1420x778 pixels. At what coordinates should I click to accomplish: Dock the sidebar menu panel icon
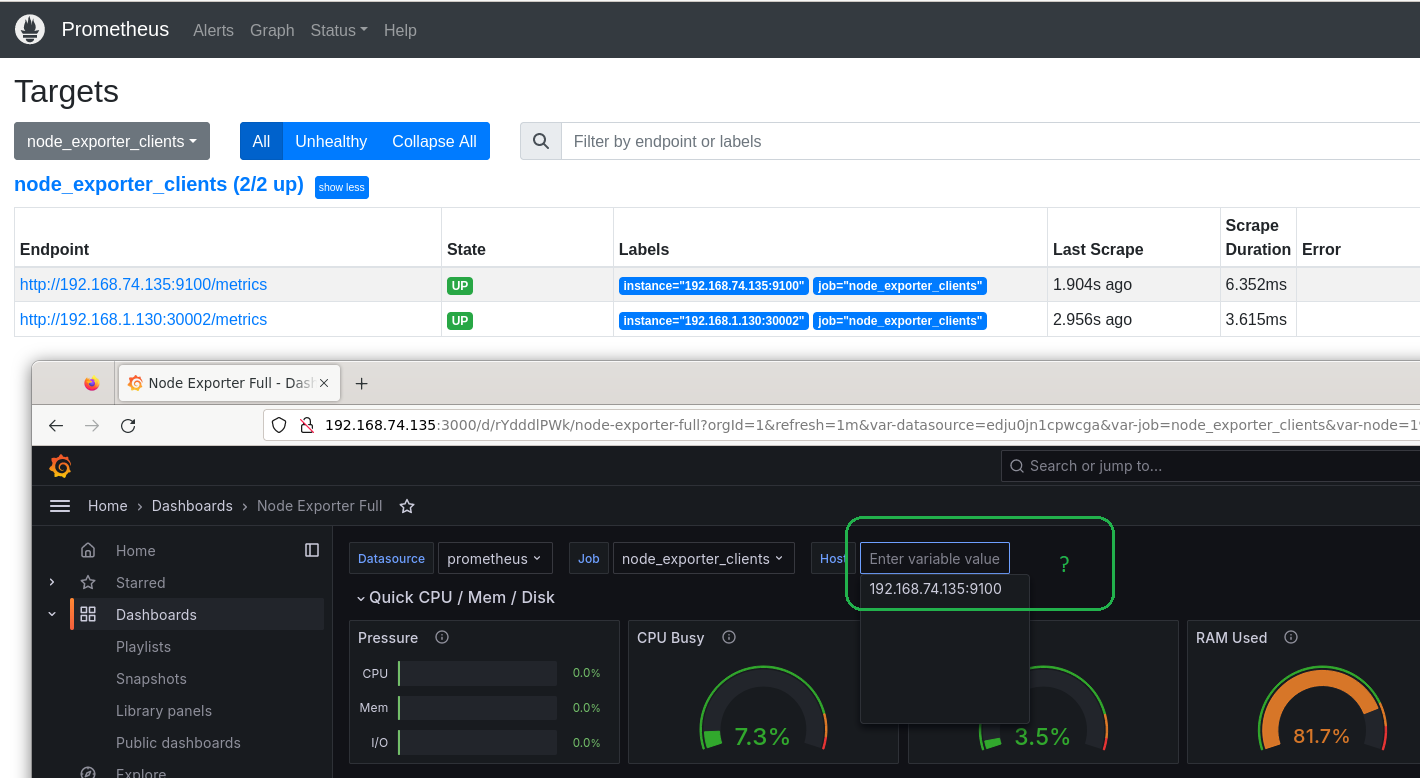coord(312,550)
